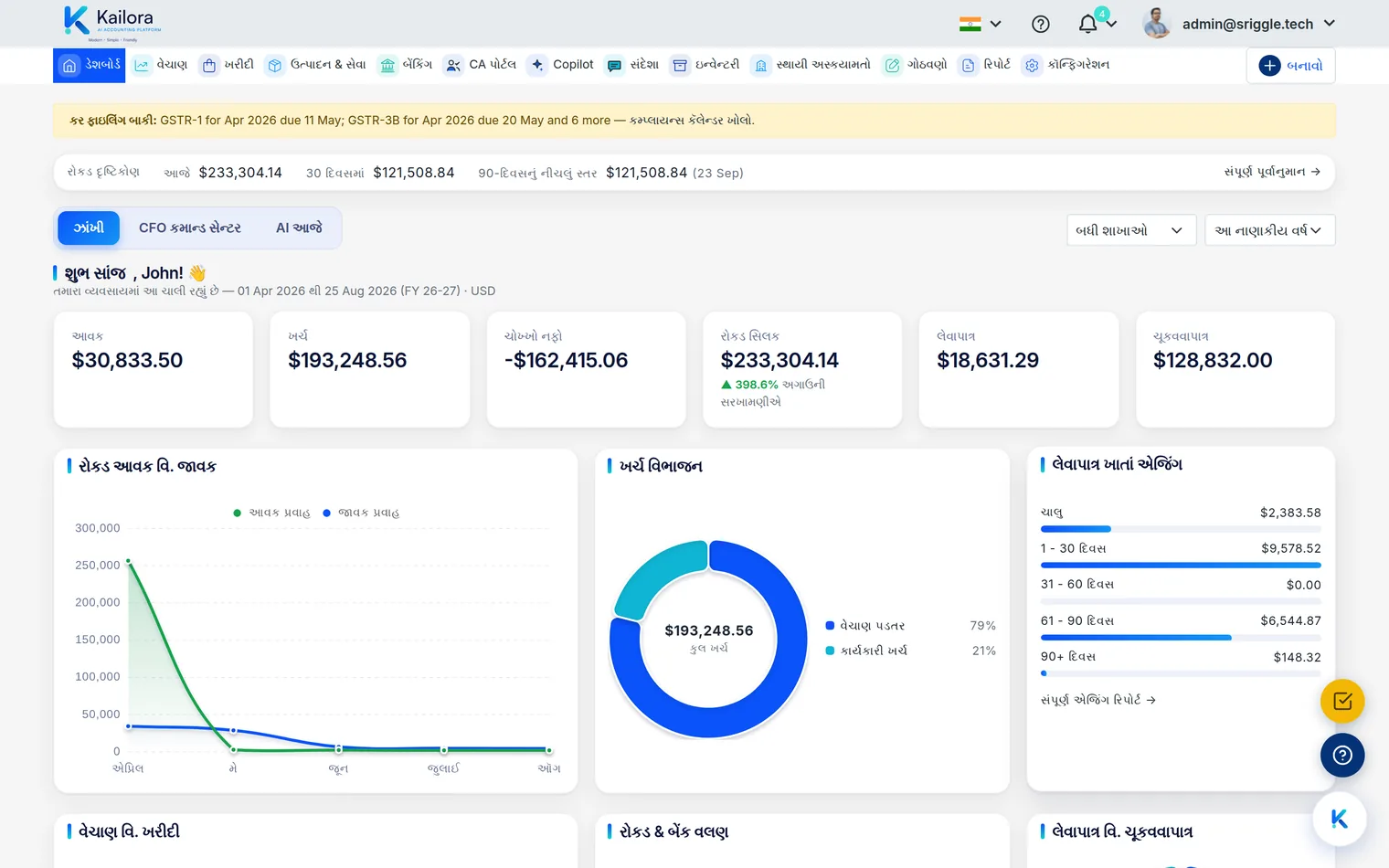Open the blue help floating button
Screen dimensions: 1389x868
point(1342,755)
